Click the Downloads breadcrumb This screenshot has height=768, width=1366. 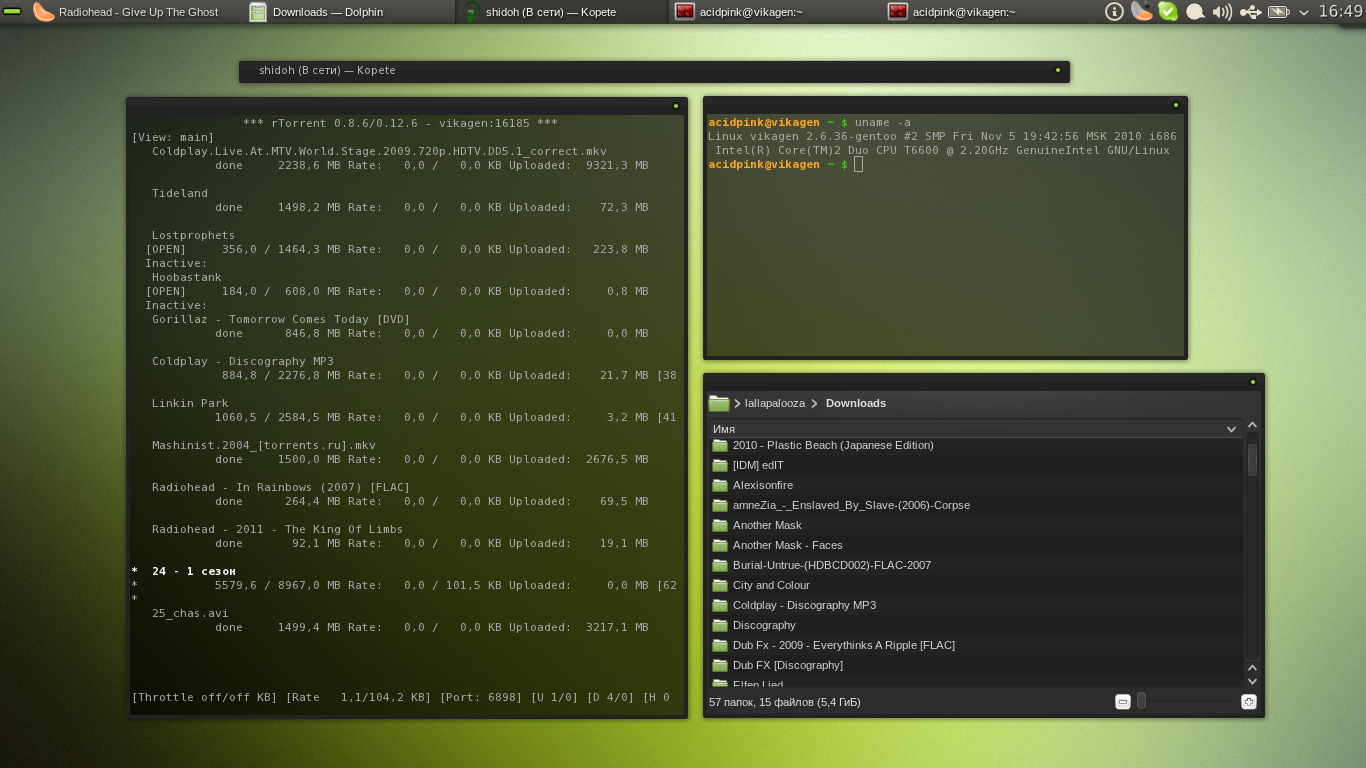pos(856,403)
